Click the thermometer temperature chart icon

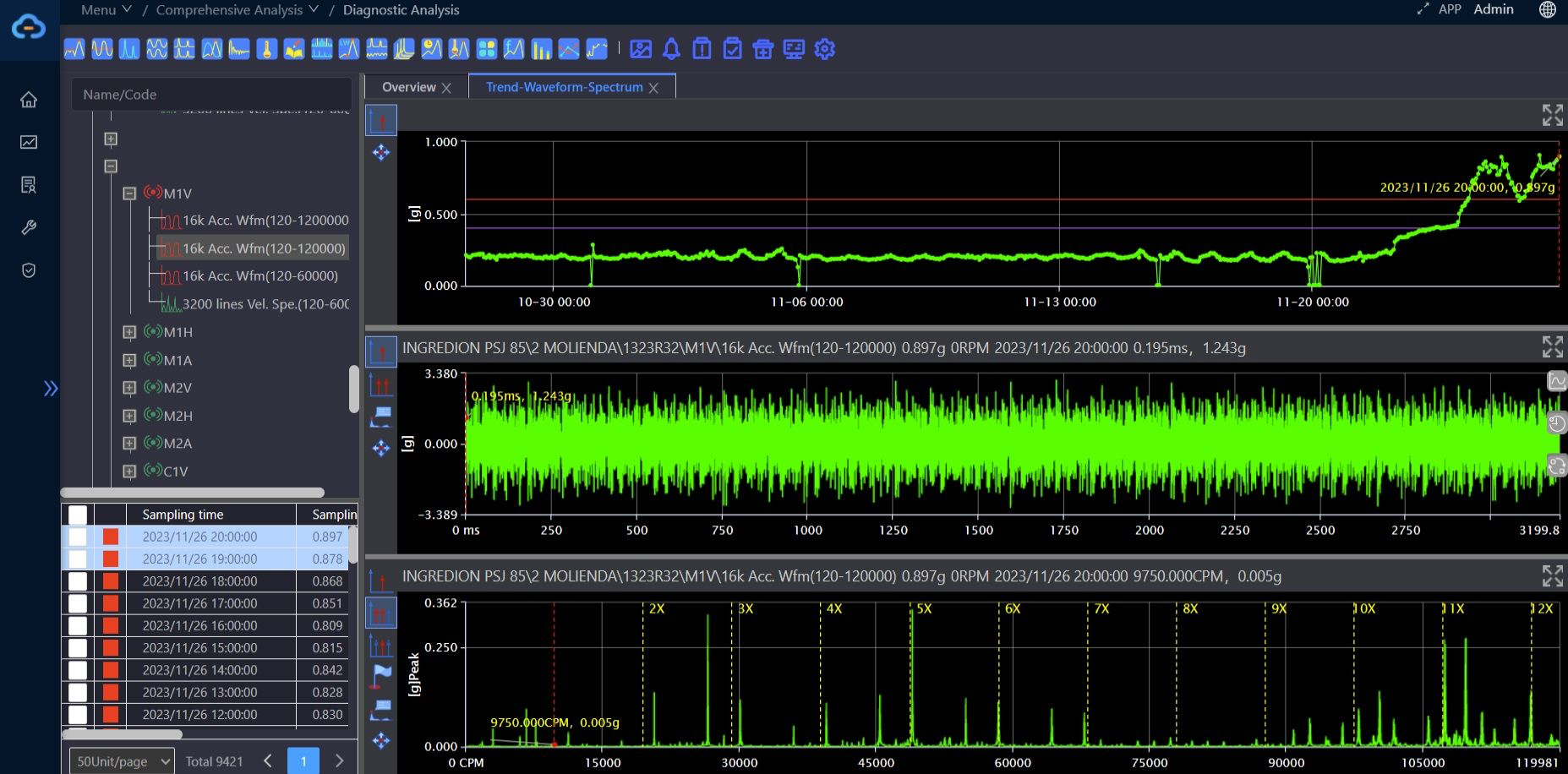click(266, 49)
